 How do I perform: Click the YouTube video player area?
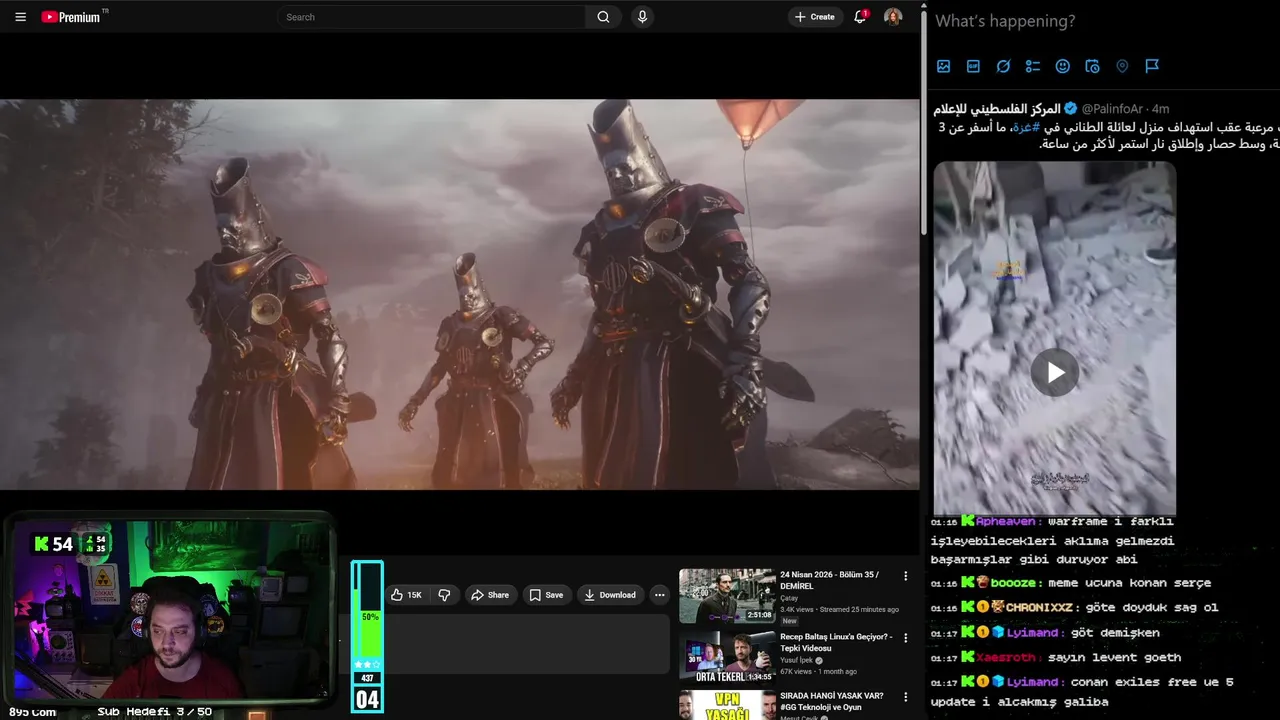pyautogui.click(x=459, y=294)
